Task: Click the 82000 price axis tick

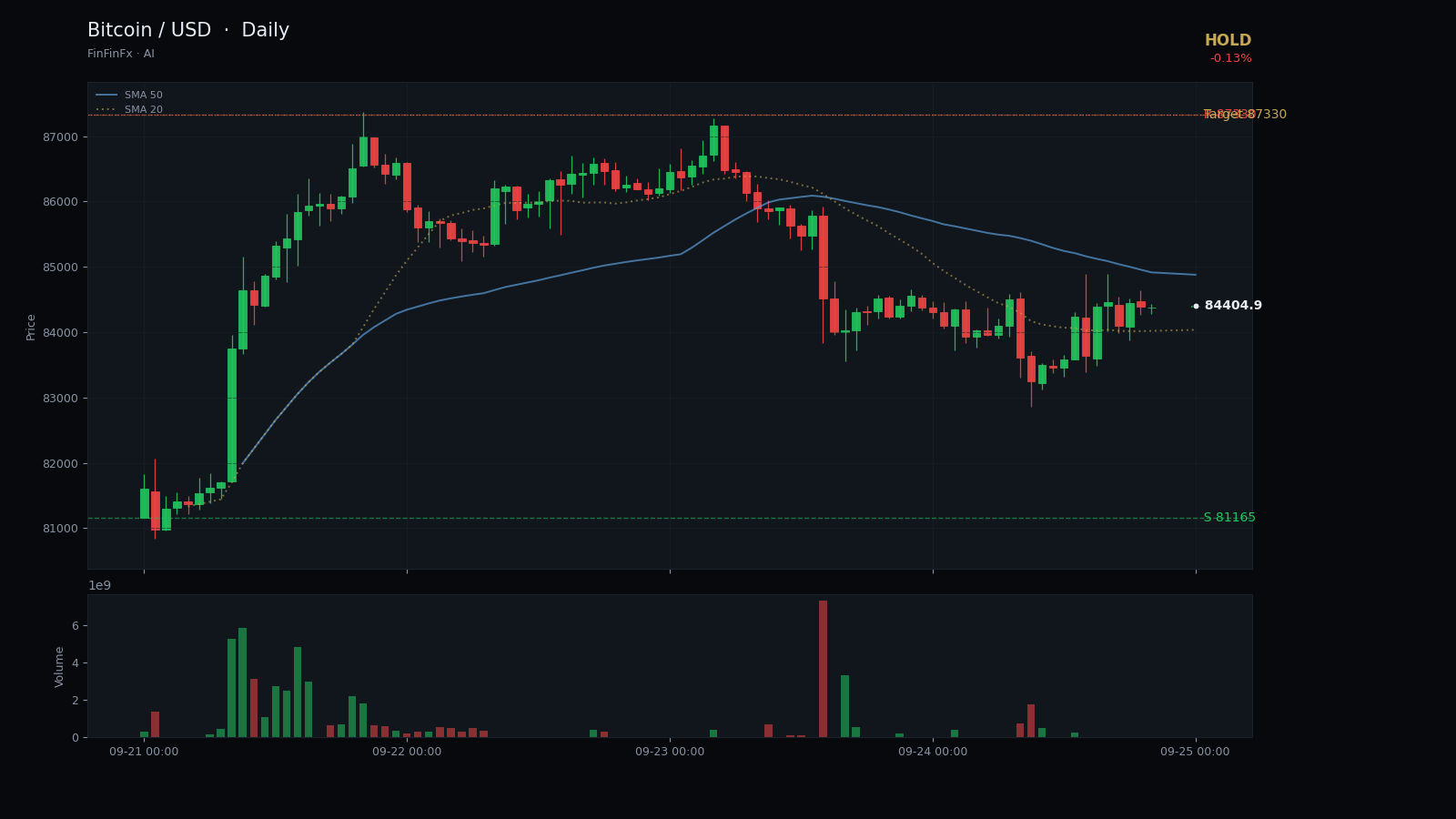Action: point(61,464)
